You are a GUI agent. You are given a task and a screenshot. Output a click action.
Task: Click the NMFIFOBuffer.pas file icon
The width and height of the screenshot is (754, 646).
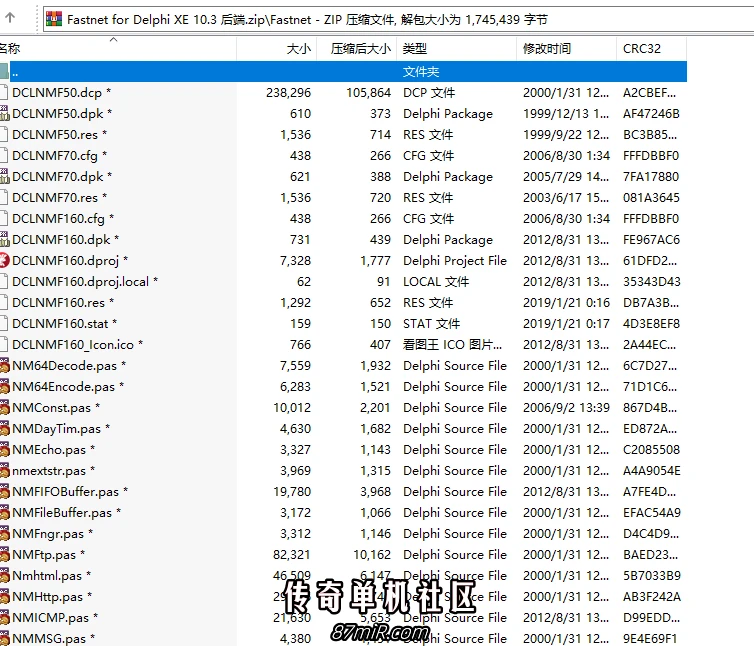point(4,492)
